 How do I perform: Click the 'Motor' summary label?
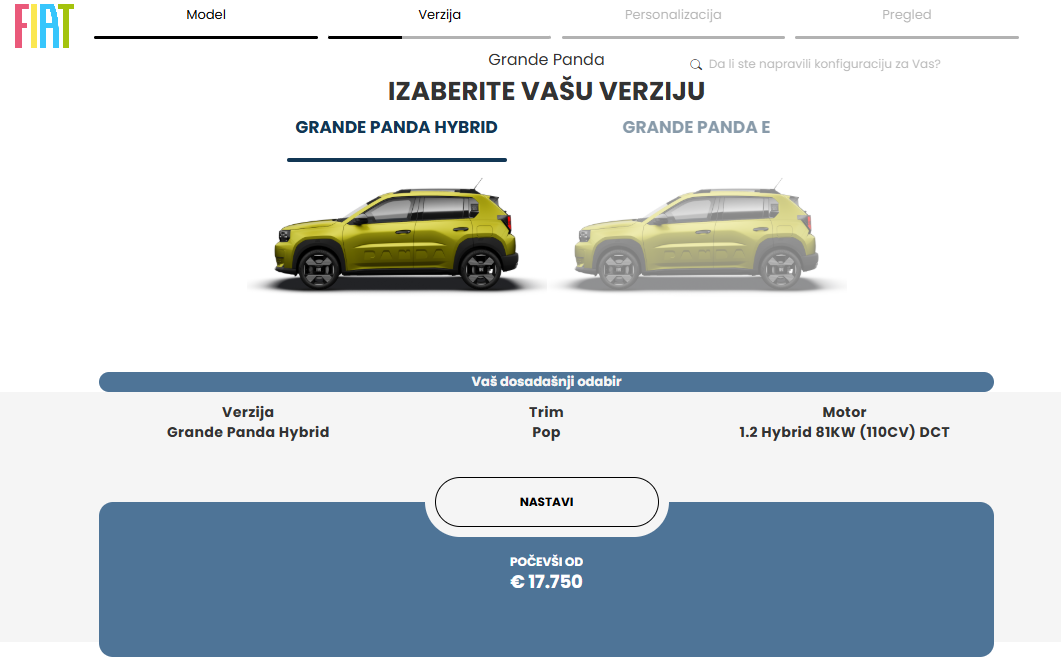click(x=844, y=412)
